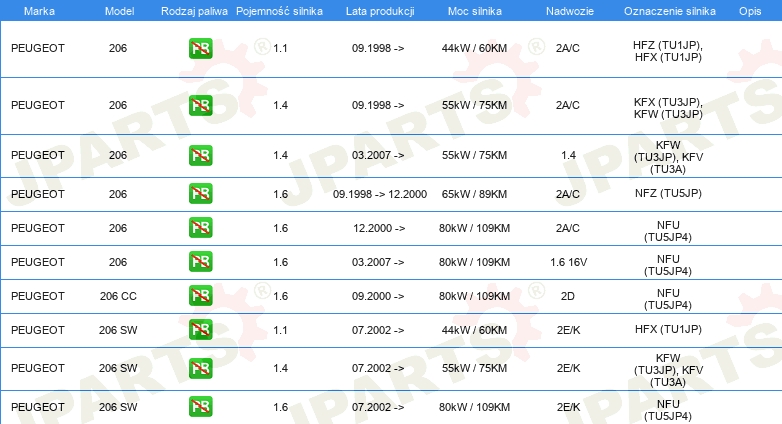Screen dimensions: 782x424
Task: Click the fuel icon in the 206 SW 1.4 row
Action: 200,368
